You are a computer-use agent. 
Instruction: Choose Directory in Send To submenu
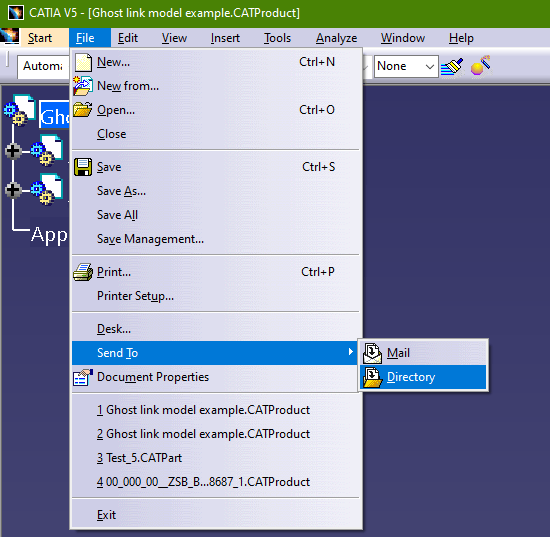(x=423, y=377)
